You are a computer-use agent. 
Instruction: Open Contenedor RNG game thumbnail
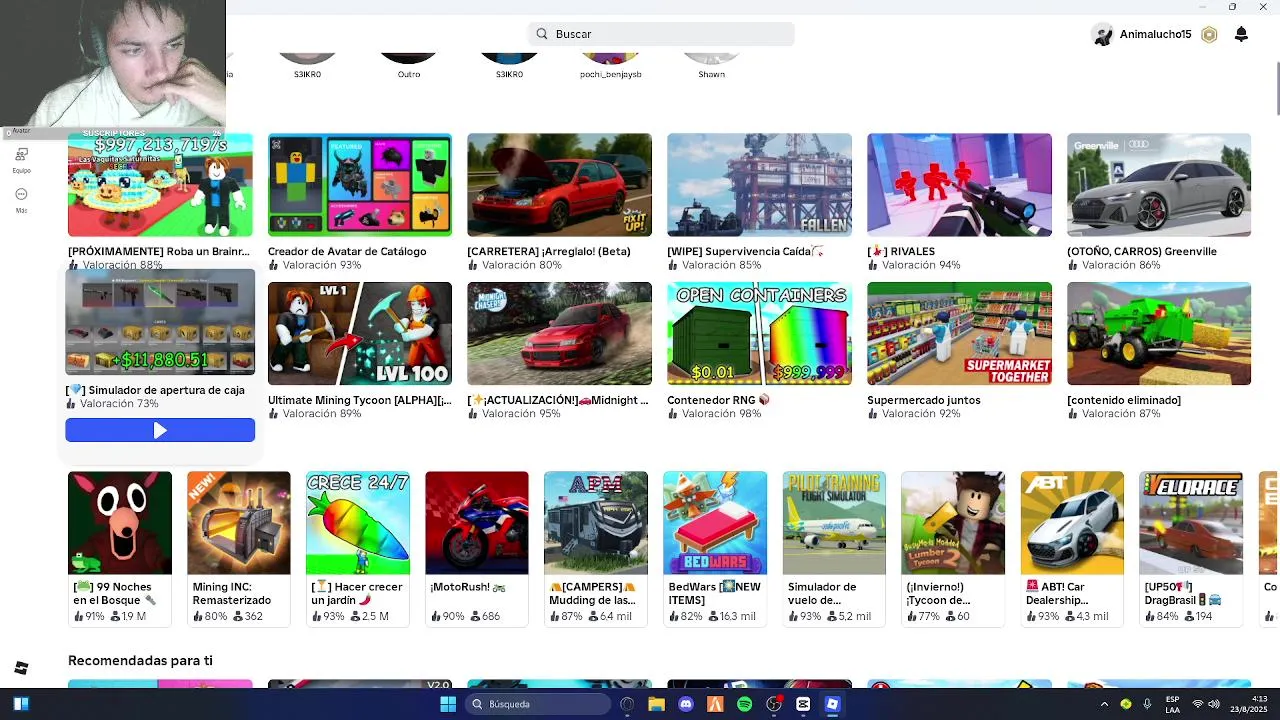pyautogui.click(x=759, y=333)
